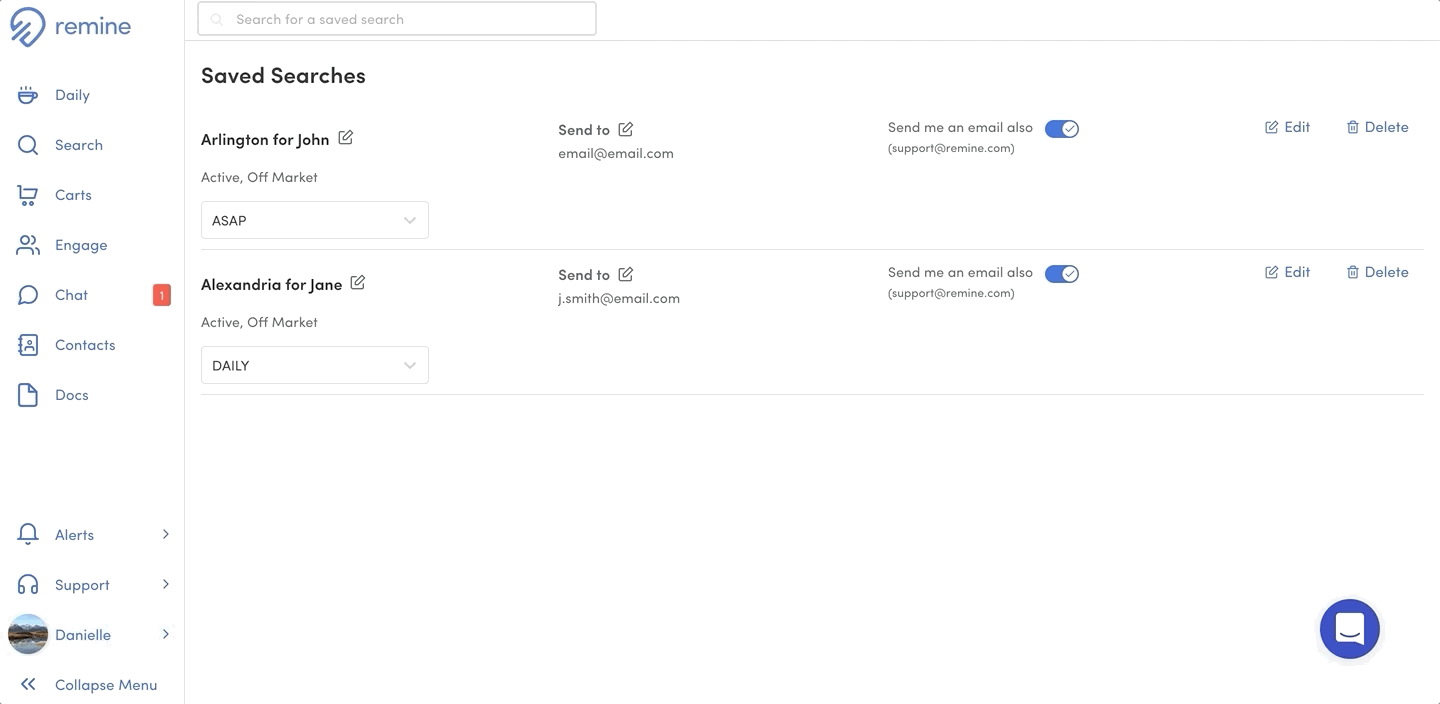Expand the Danielle account chevron
The image size is (1440, 704).
click(166, 634)
